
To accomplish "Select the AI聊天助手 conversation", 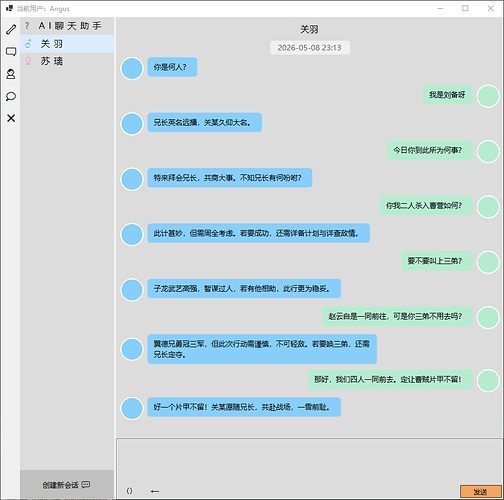I will coord(67,26).
